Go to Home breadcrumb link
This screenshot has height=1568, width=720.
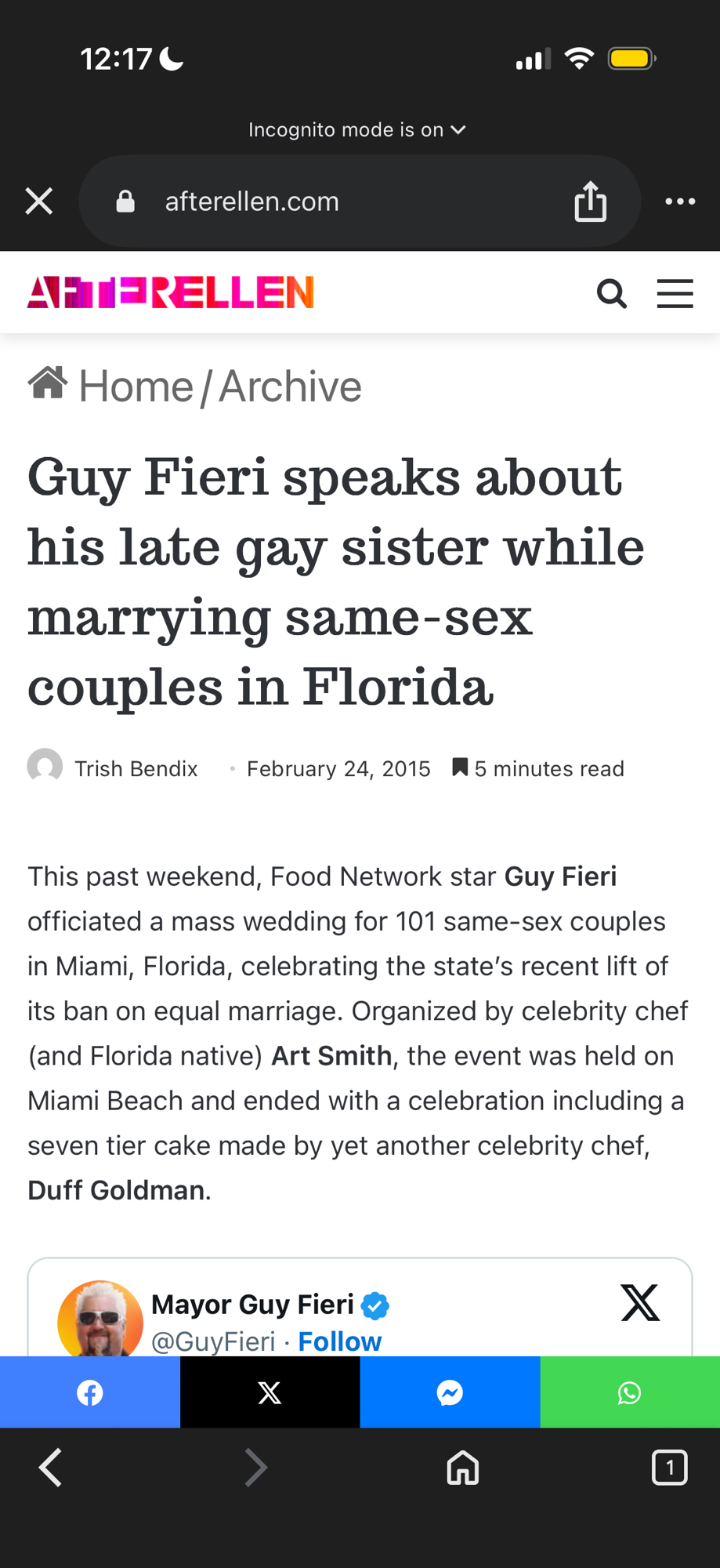(135, 387)
